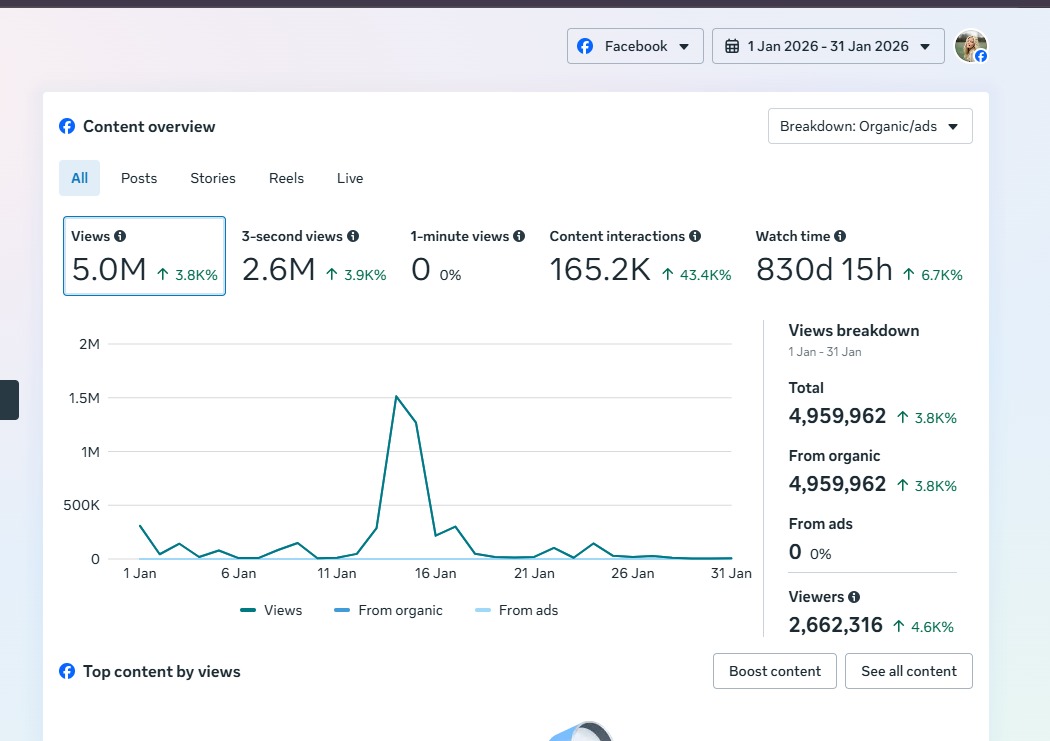1050x741 pixels.
Task: Switch to the Stories tab
Action: click(x=213, y=178)
